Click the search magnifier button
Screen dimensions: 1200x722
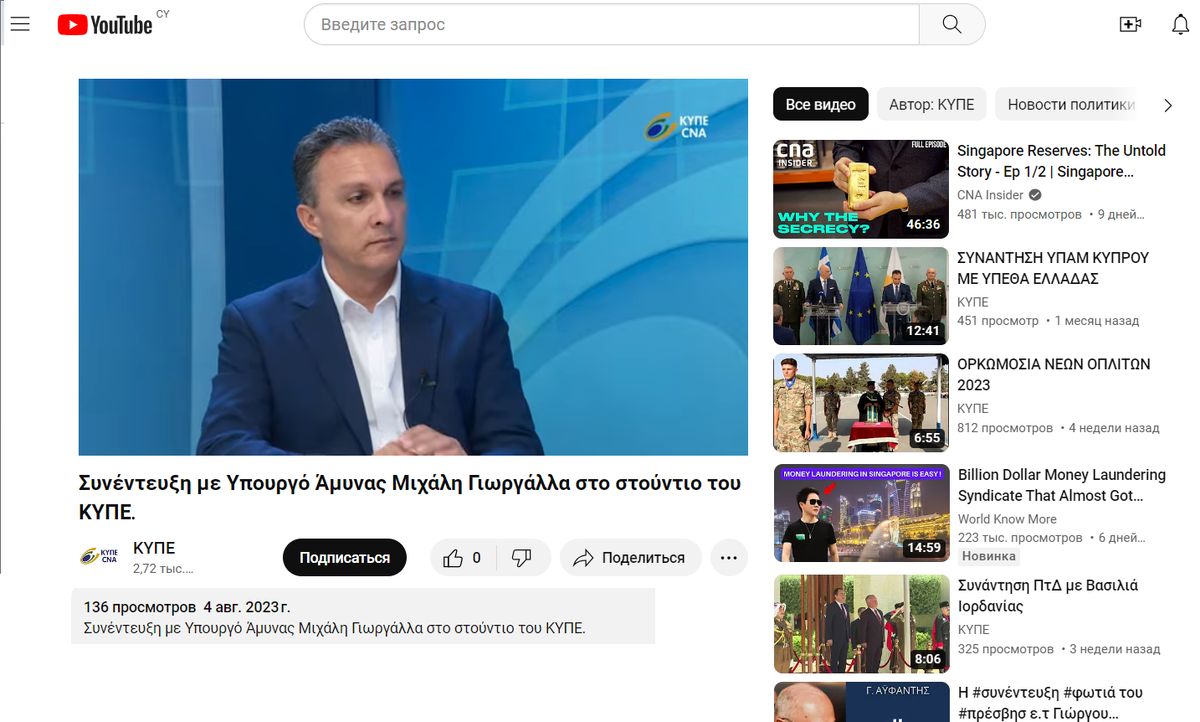[x=952, y=24]
